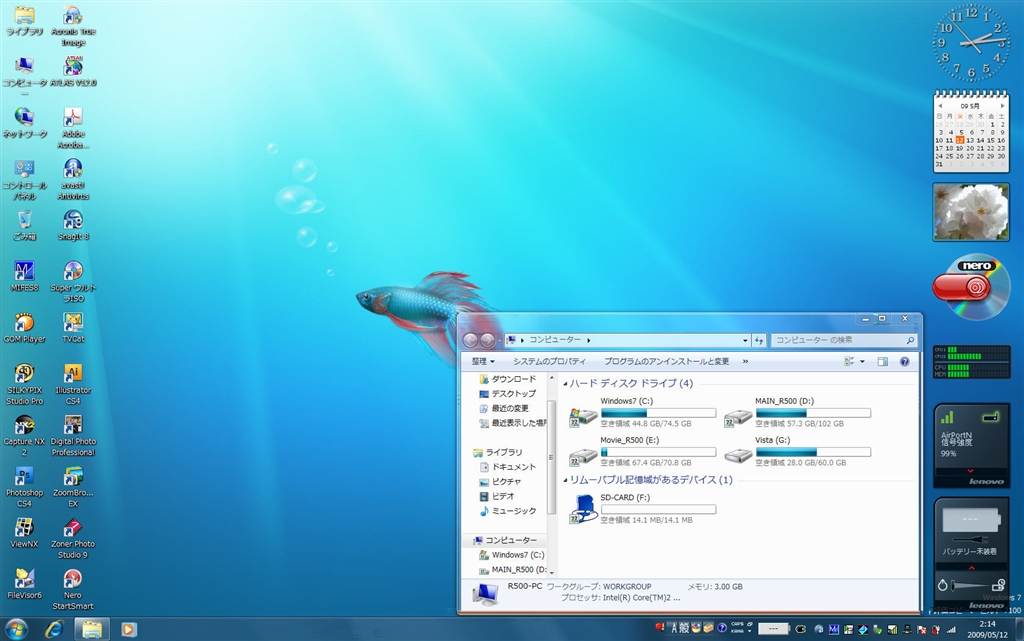Select the Windows7 (C:) drive icon
This screenshot has width=1024, height=641.
[583, 417]
